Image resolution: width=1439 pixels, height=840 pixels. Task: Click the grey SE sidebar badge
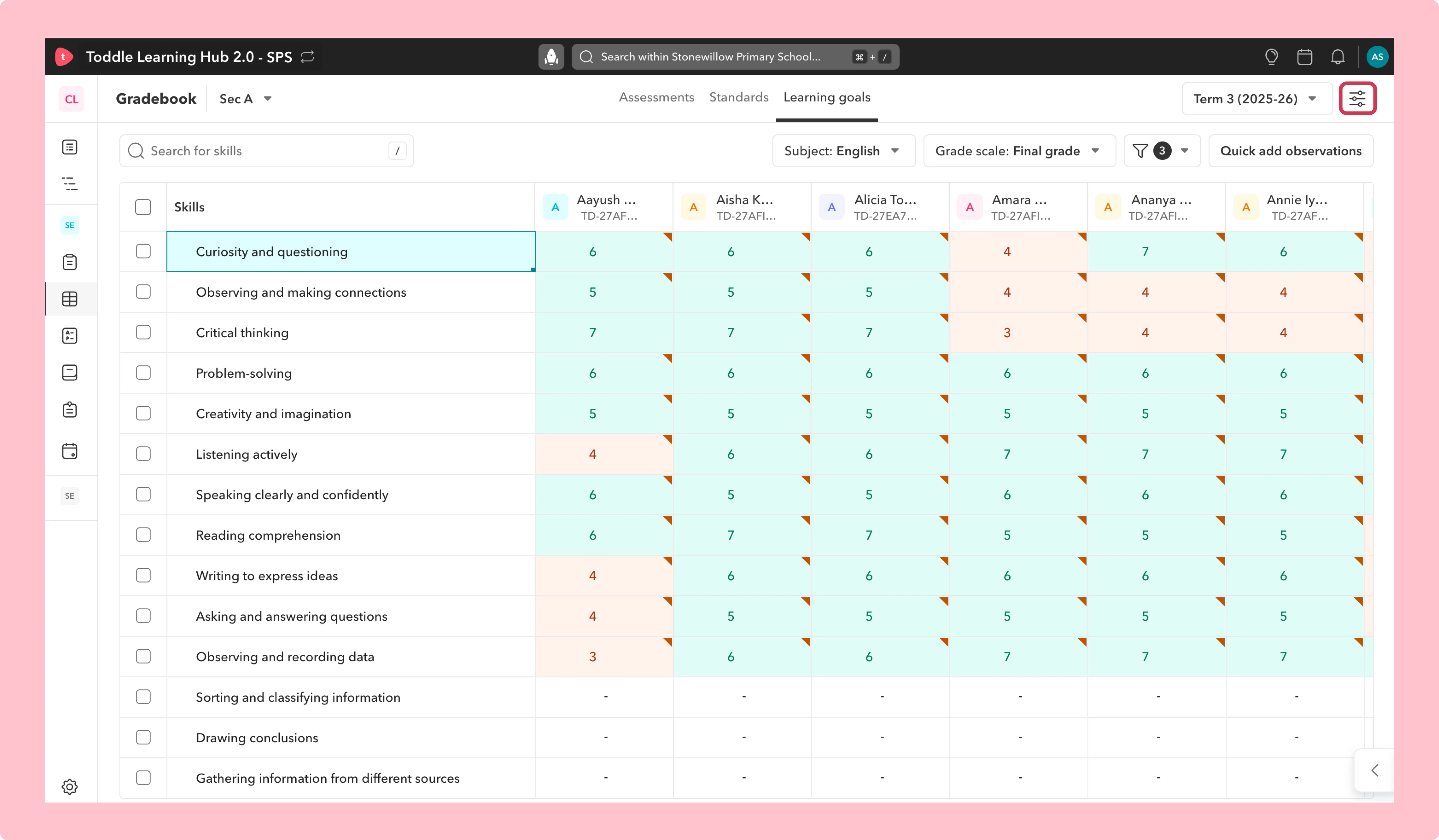coord(70,495)
